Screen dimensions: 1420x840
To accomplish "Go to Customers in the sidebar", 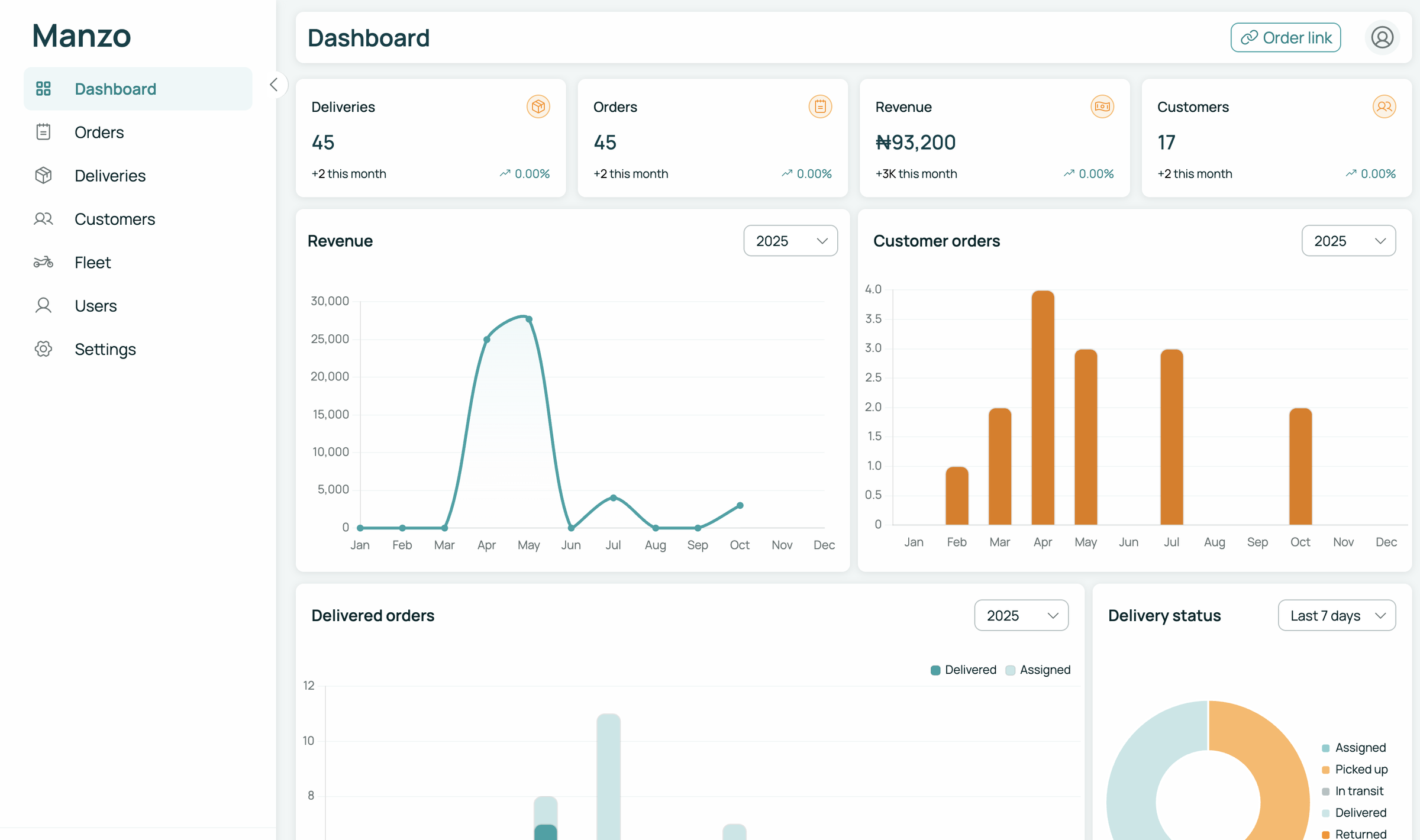I will (114, 219).
